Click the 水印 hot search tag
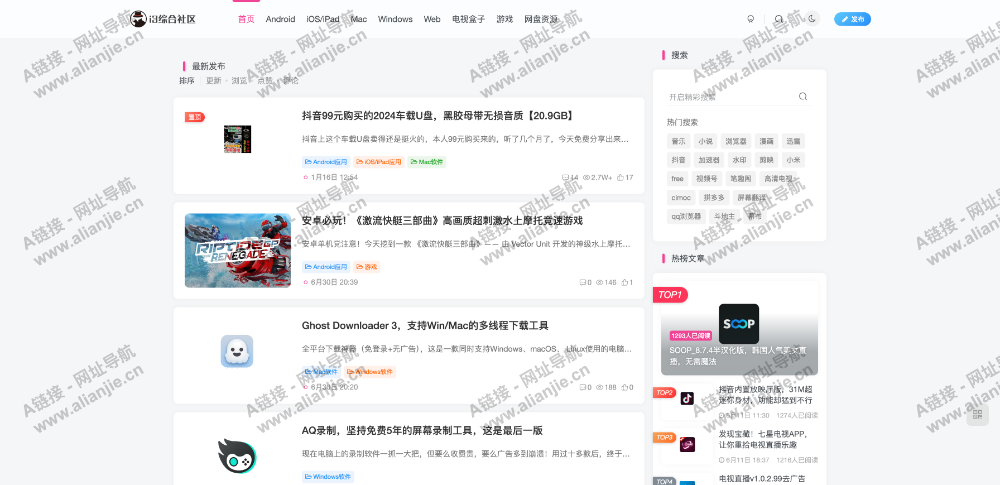Image resolution: width=1000 pixels, height=485 pixels. [x=739, y=160]
